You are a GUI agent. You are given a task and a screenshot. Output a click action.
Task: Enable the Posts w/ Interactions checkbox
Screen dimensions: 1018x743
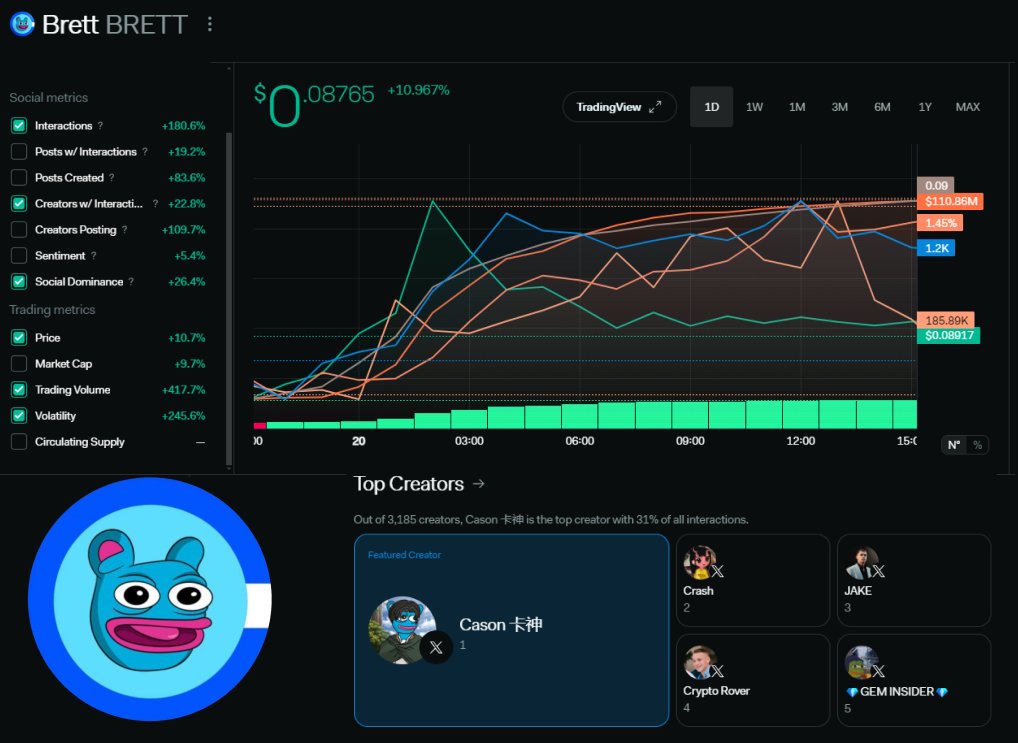(19, 152)
